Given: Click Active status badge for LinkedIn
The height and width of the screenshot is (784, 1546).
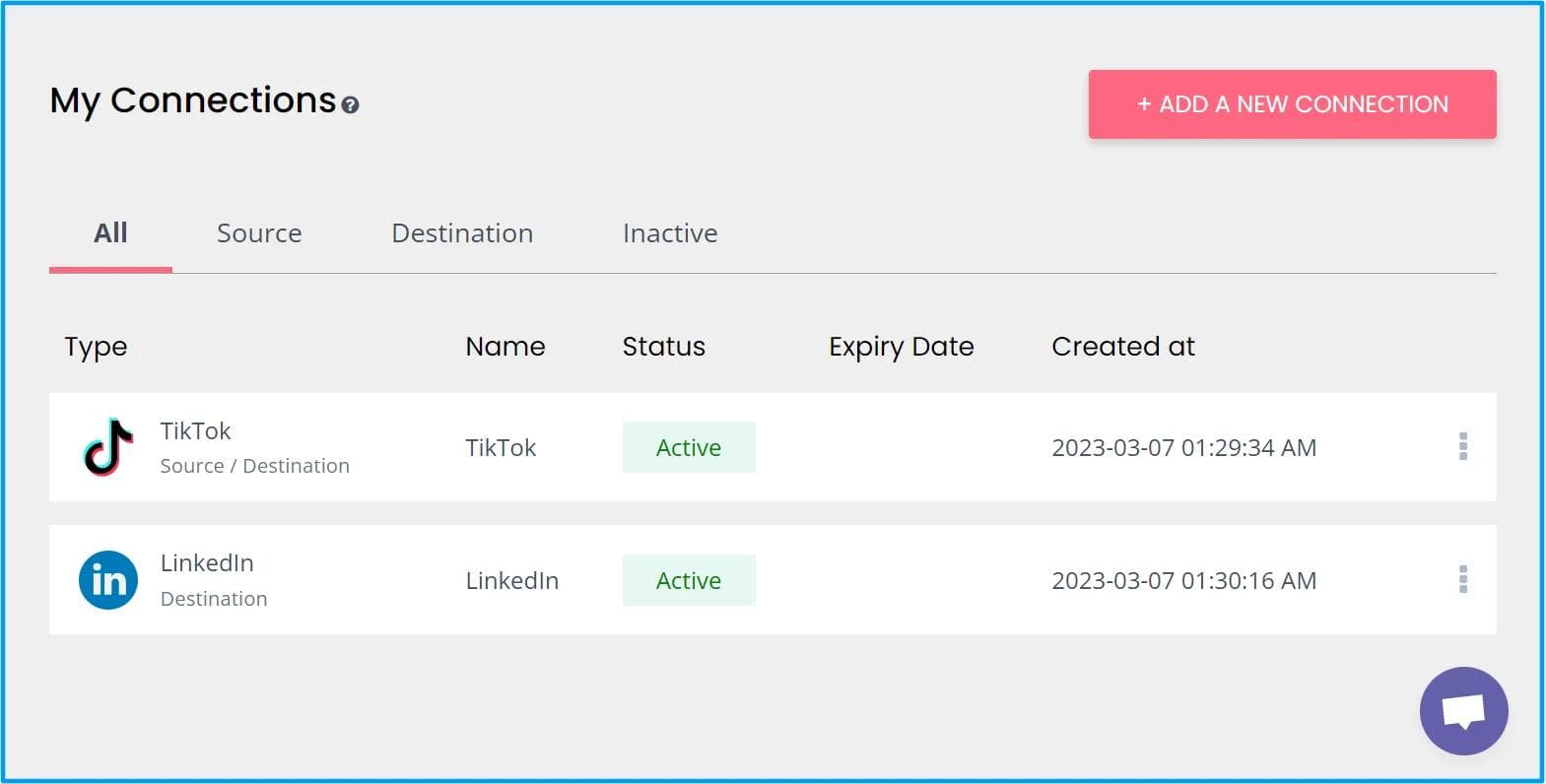Looking at the screenshot, I should [689, 580].
